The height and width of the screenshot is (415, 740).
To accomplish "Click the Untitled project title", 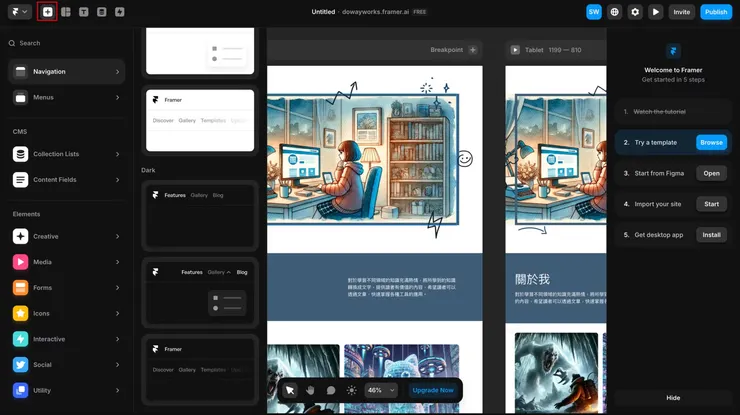I will pyautogui.click(x=323, y=12).
